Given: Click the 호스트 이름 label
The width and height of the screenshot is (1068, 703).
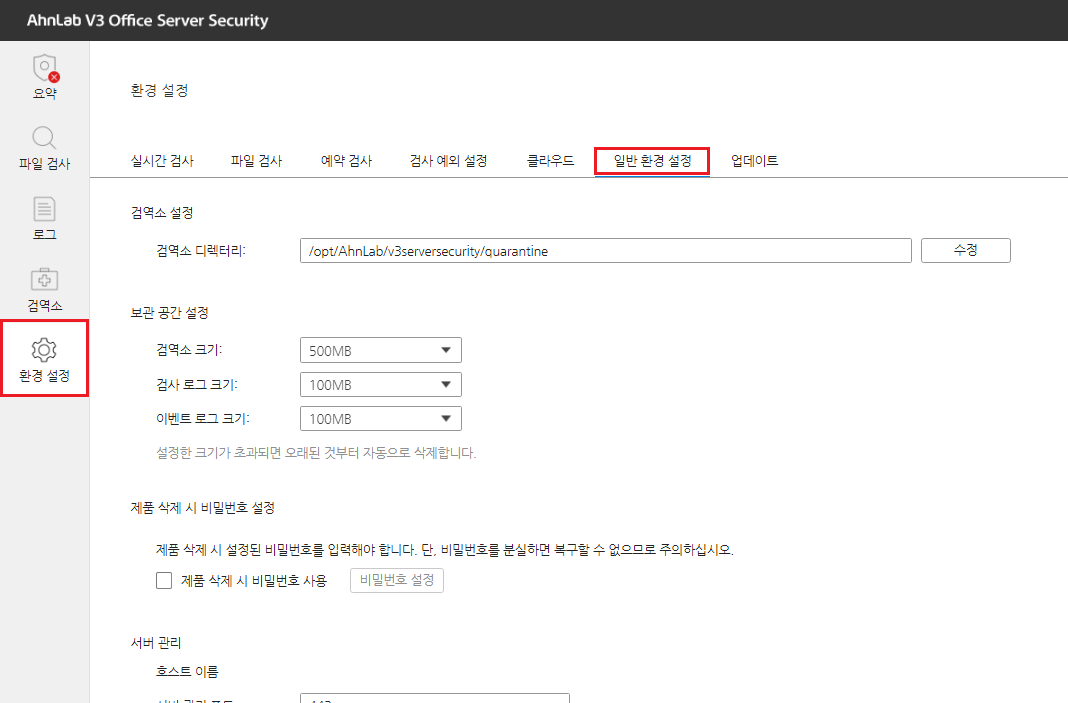Looking at the screenshot, I should click(187, 671).
